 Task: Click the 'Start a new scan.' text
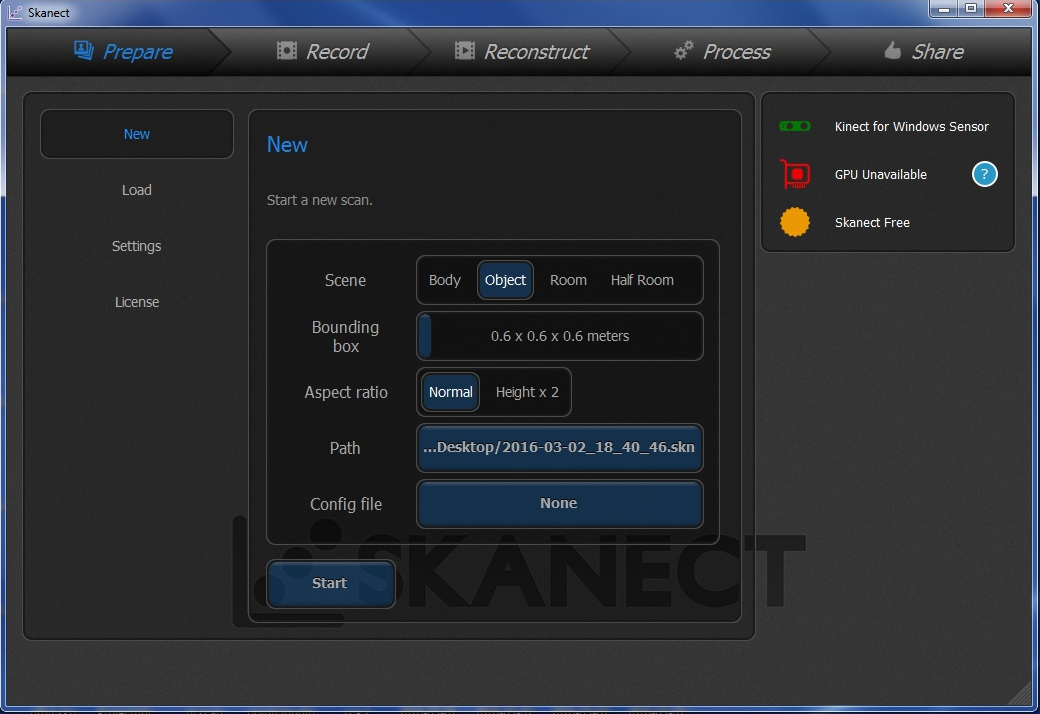[320, 200]
